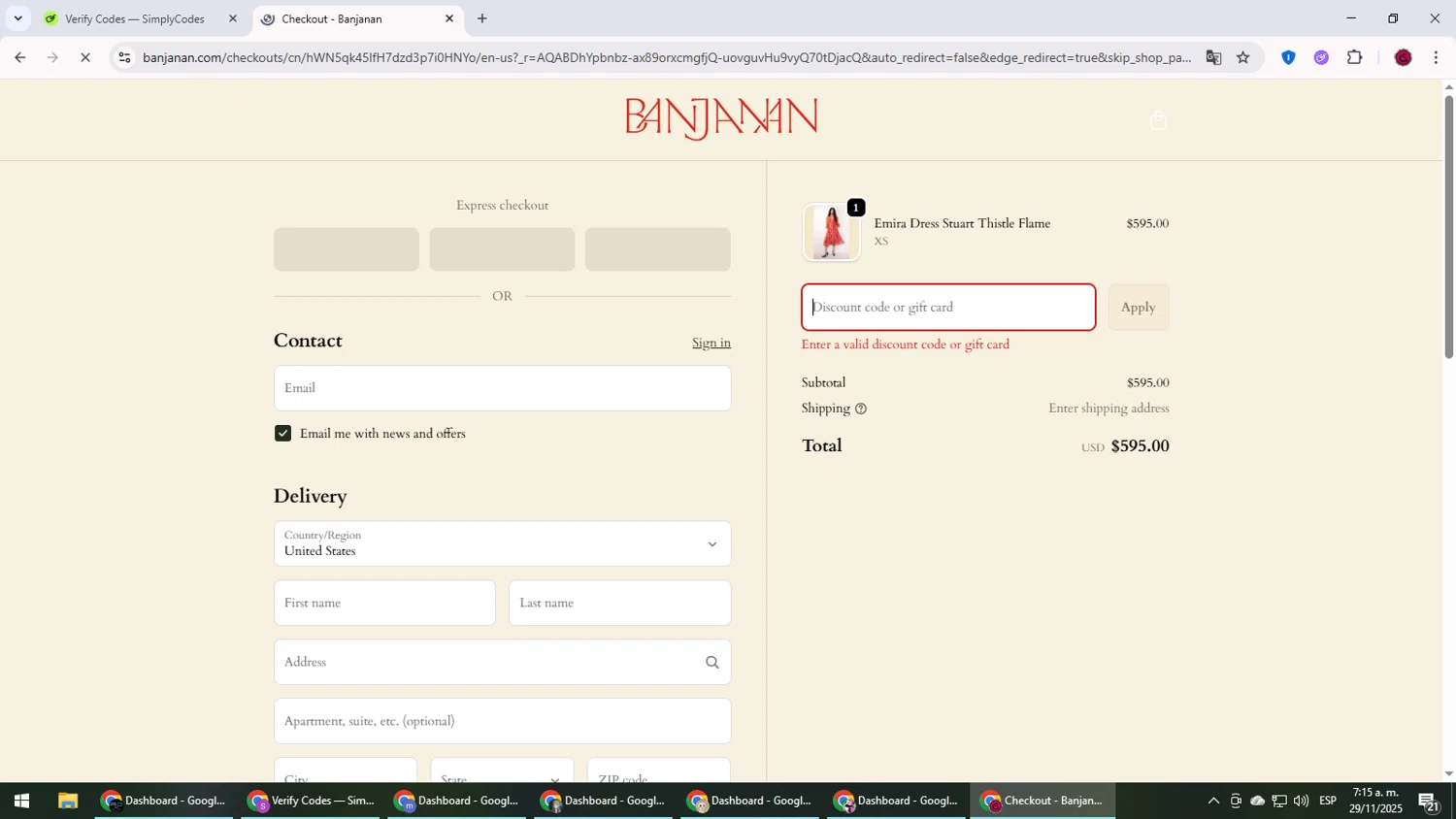Open the tab search dropdown arrow
Viewport: 1456px width, 819px height.
click(17, 18)
